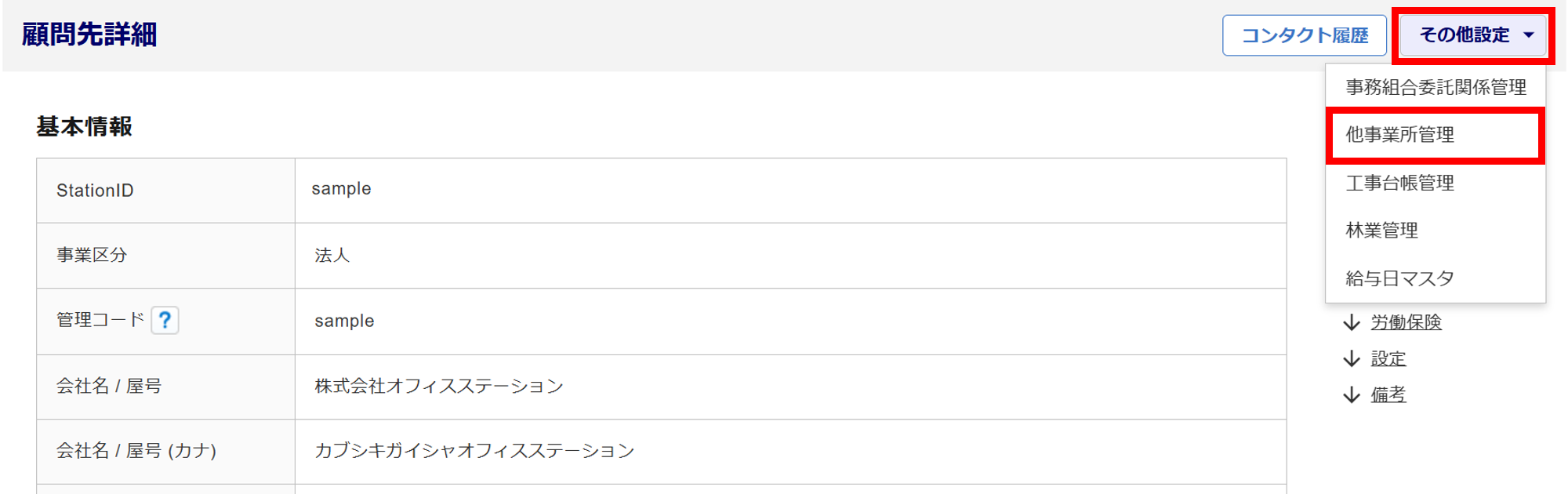Click the StationID value sample
The image size is (1568, 494).
click(341, 189)
